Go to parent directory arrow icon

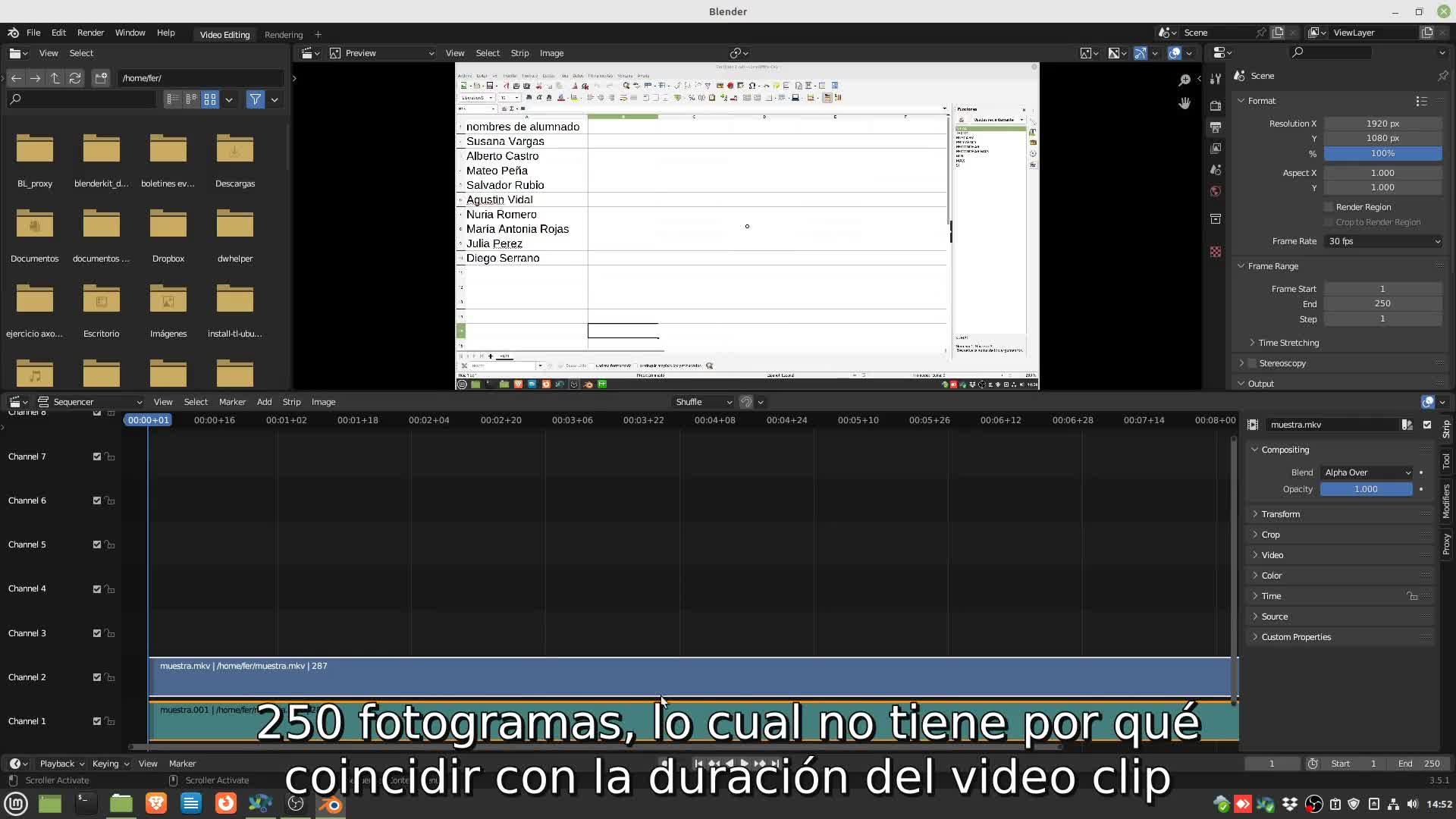pos(55,78)
